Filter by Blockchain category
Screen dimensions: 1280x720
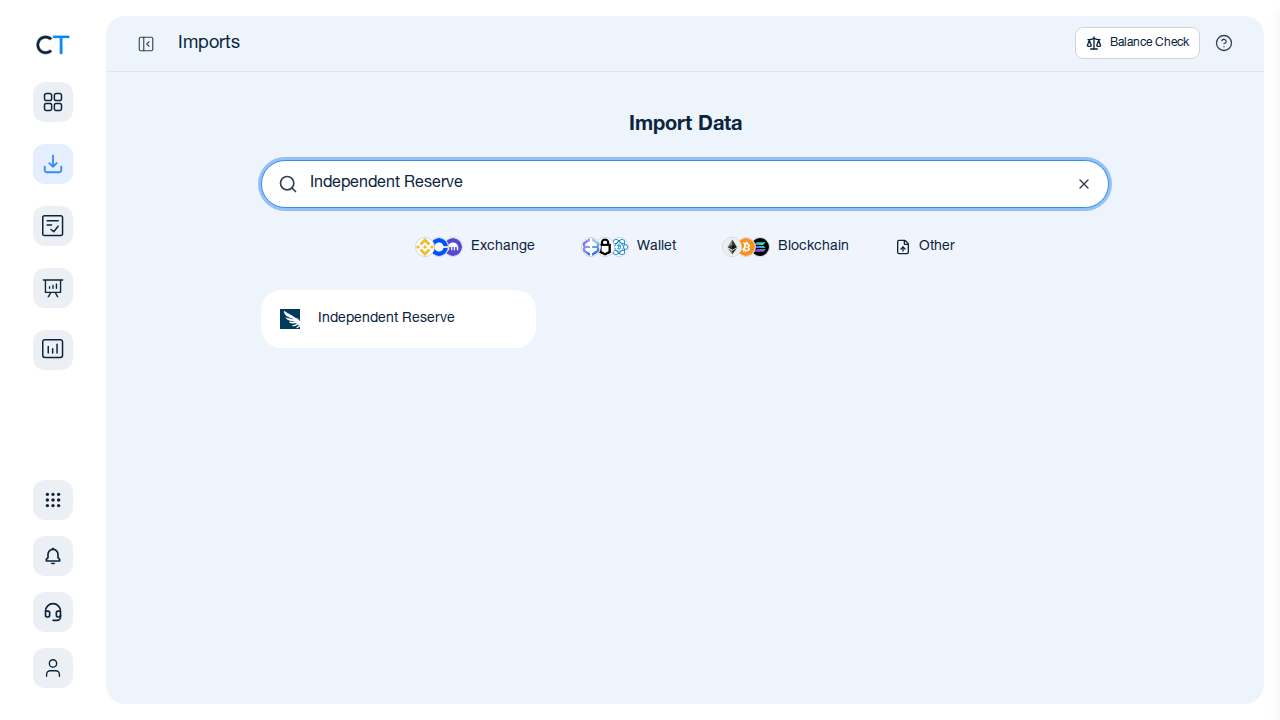(x=786, y=246)
